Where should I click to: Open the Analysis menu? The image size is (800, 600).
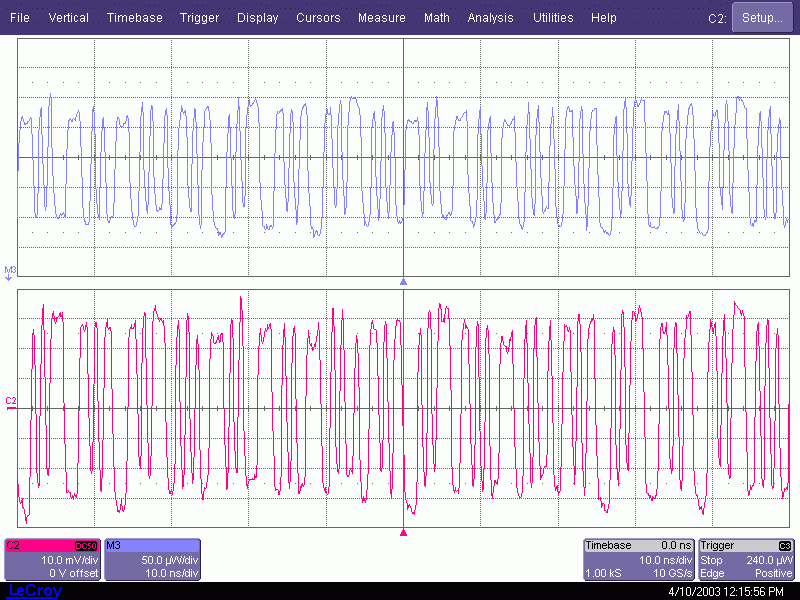click(x=490, y=18)
